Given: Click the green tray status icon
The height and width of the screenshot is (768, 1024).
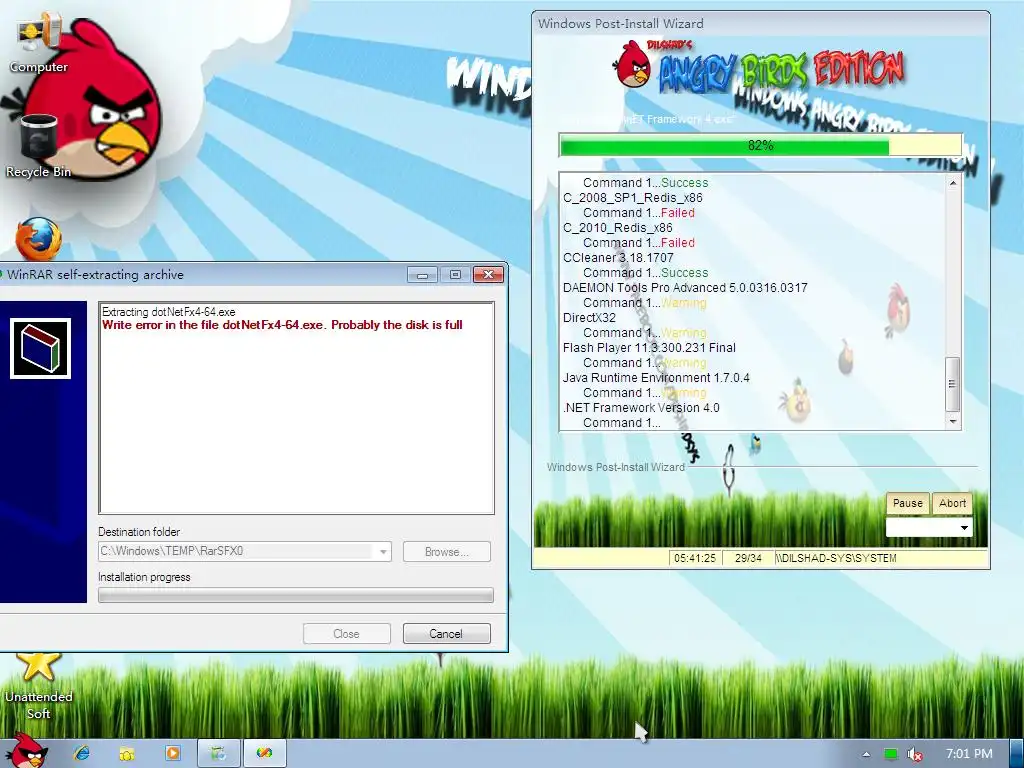Looking at the screenshot, I should point(891,754).
